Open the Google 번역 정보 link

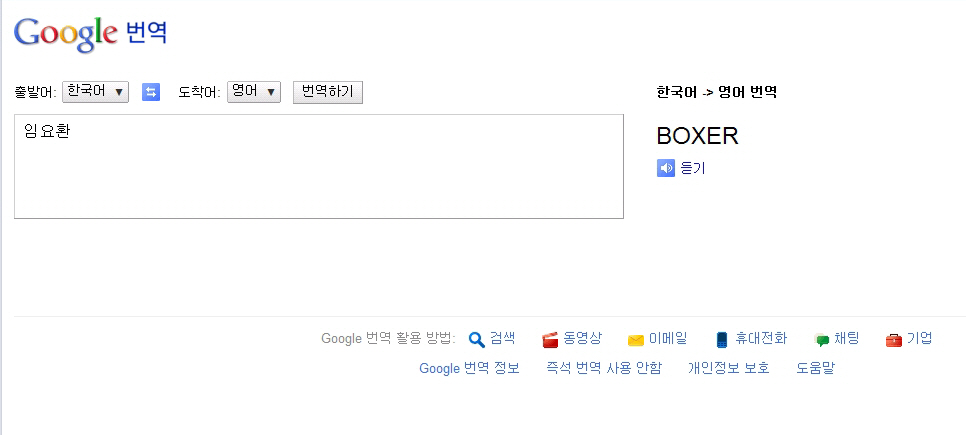(469, 368)
